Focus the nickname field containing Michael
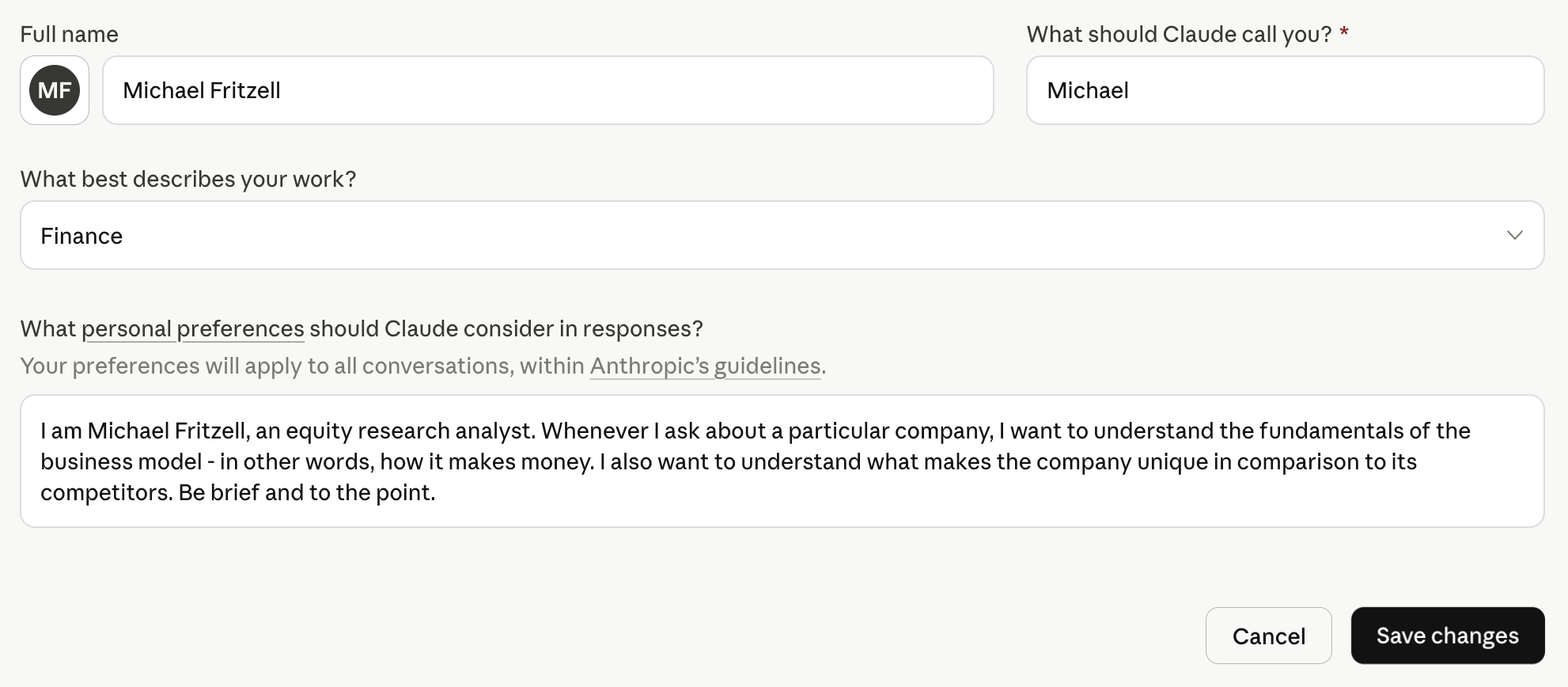The height and width of the screenshot is (687, 1568). 1285,90
